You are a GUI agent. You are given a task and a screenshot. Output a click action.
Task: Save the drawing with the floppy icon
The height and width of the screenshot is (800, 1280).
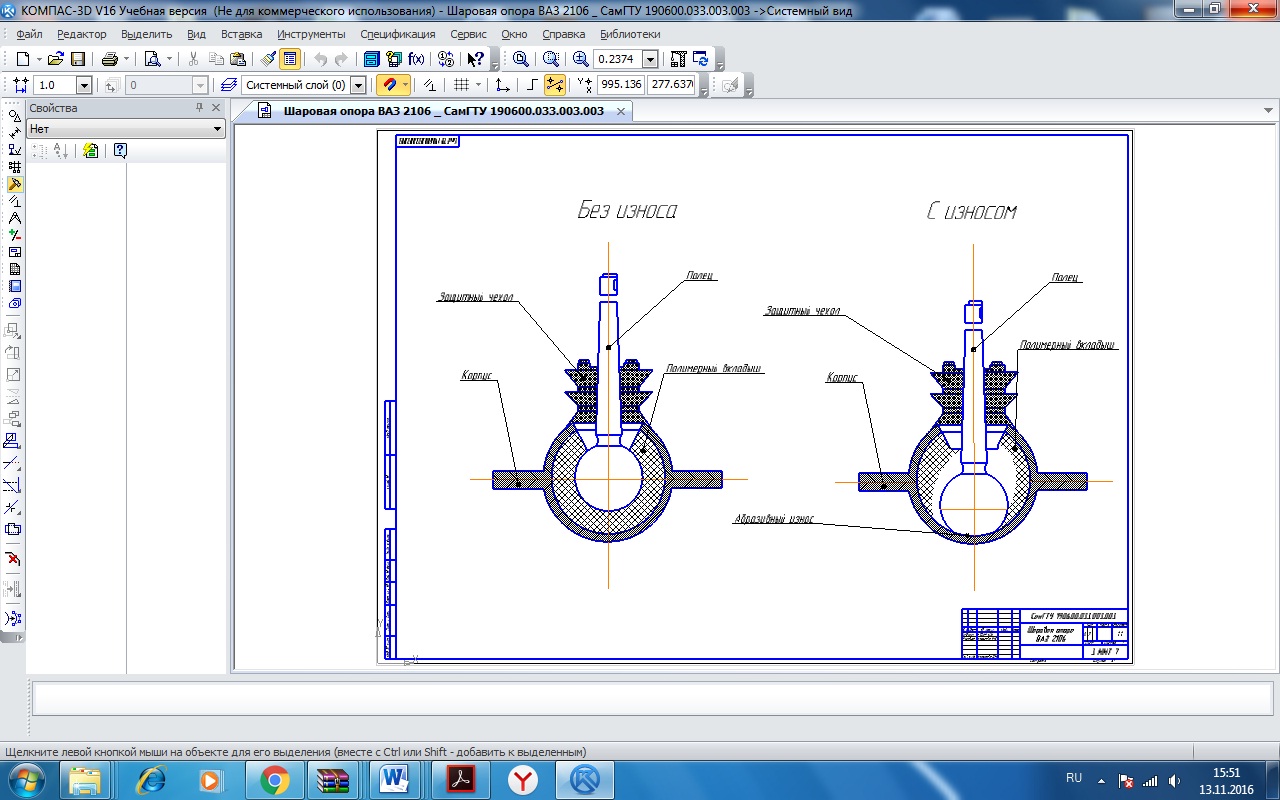[78, 59]
